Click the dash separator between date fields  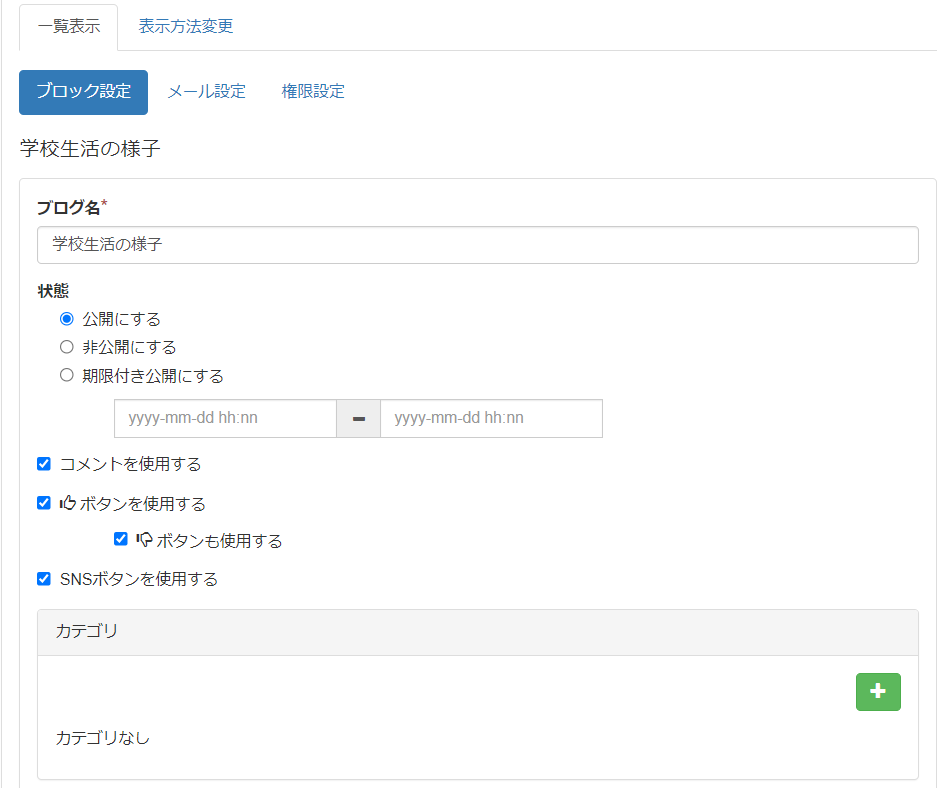pos(359,419)
